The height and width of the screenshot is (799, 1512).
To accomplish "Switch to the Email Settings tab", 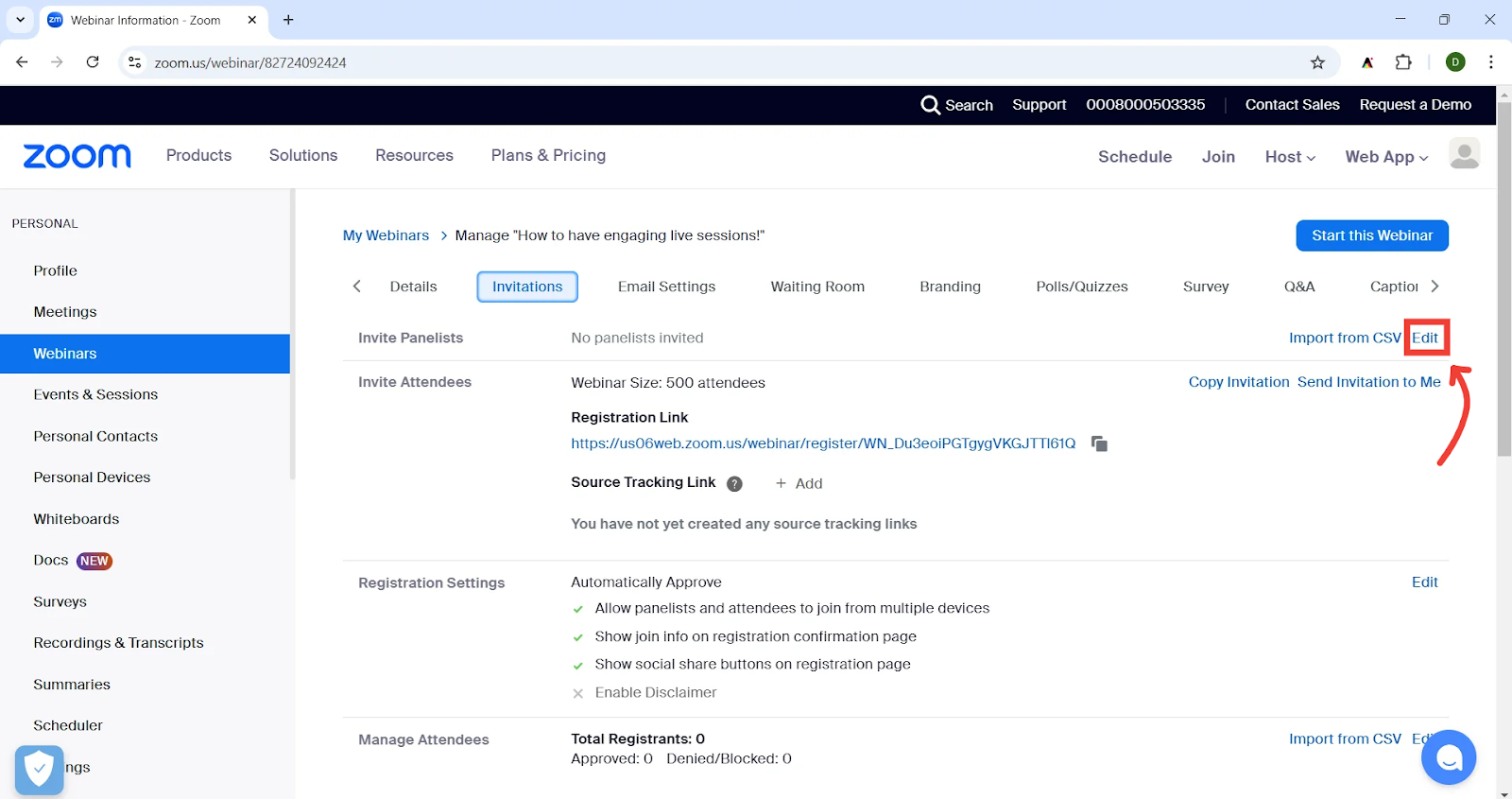I will tap(666, 287).
